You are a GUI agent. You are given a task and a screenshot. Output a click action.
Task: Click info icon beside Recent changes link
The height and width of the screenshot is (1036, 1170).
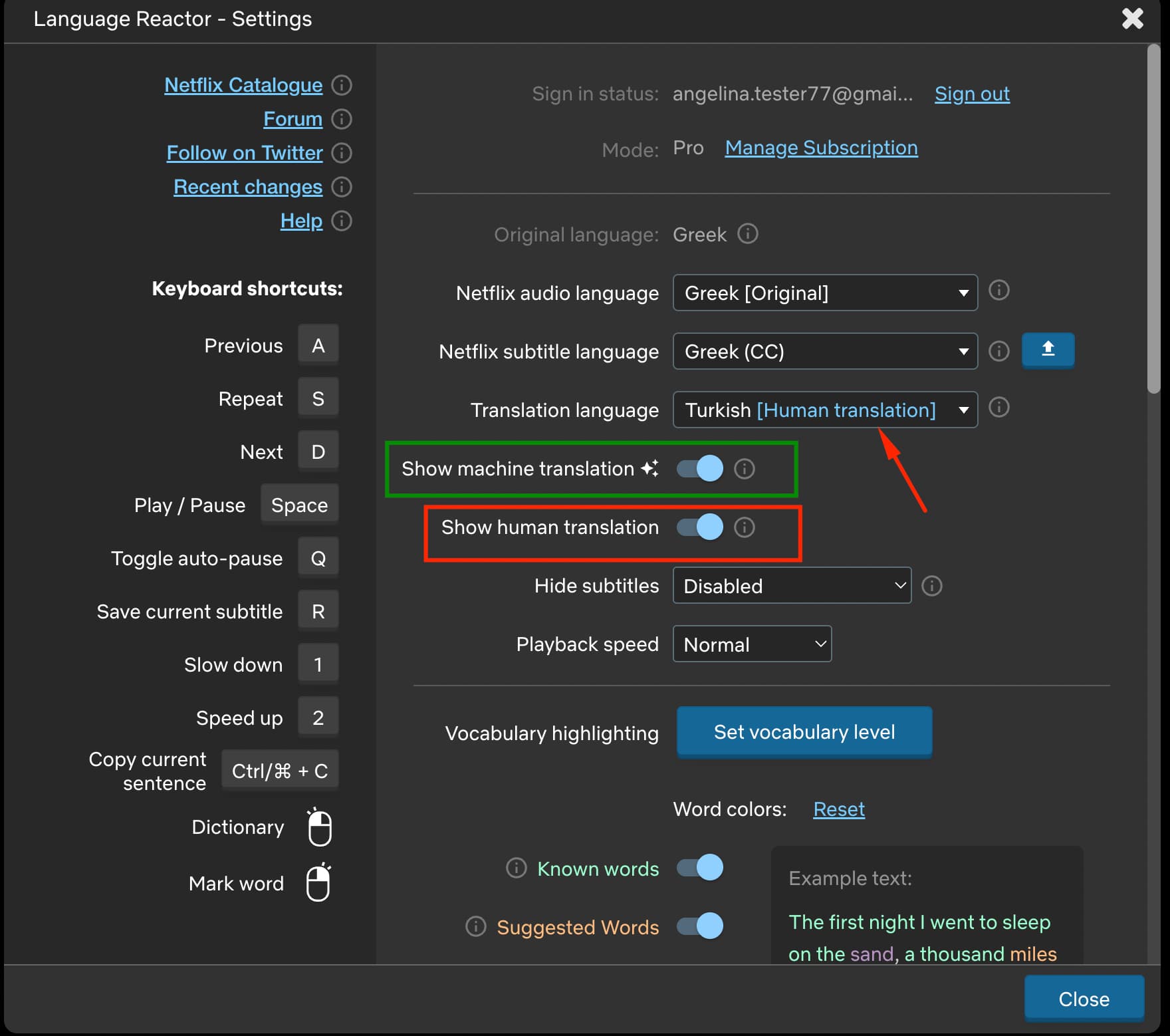click(342, 187)
